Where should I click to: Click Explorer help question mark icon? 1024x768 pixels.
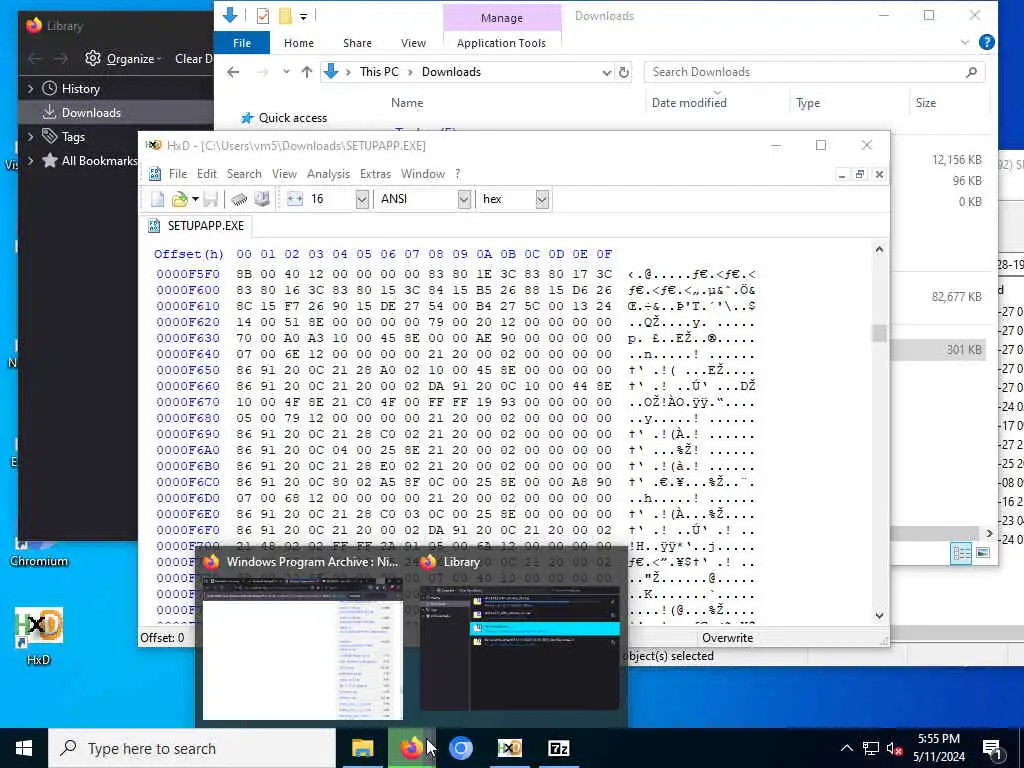pyautogui.click(x=987, y=42)
